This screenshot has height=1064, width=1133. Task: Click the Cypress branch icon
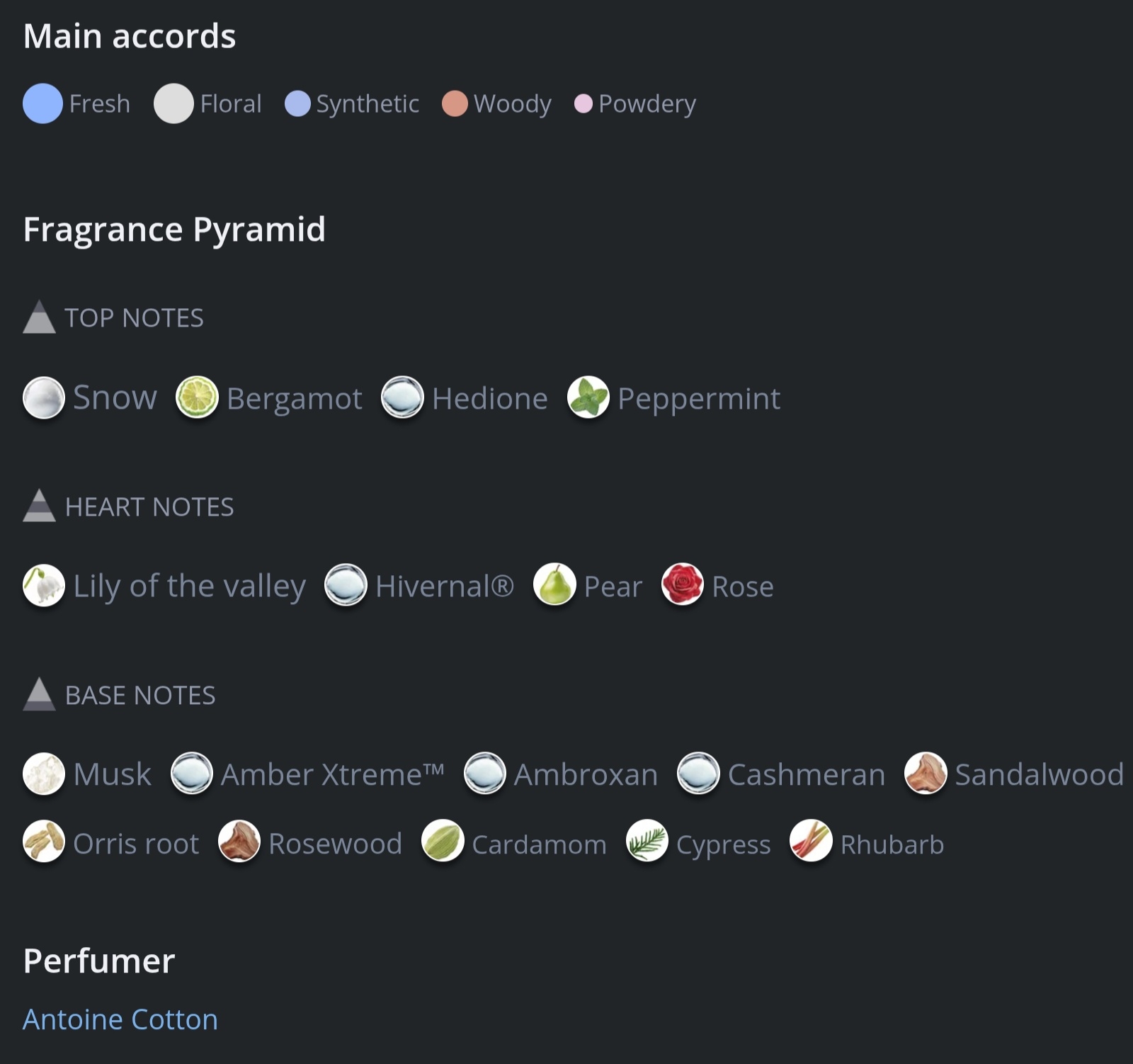pyautogui.click(x=647, y=842)
